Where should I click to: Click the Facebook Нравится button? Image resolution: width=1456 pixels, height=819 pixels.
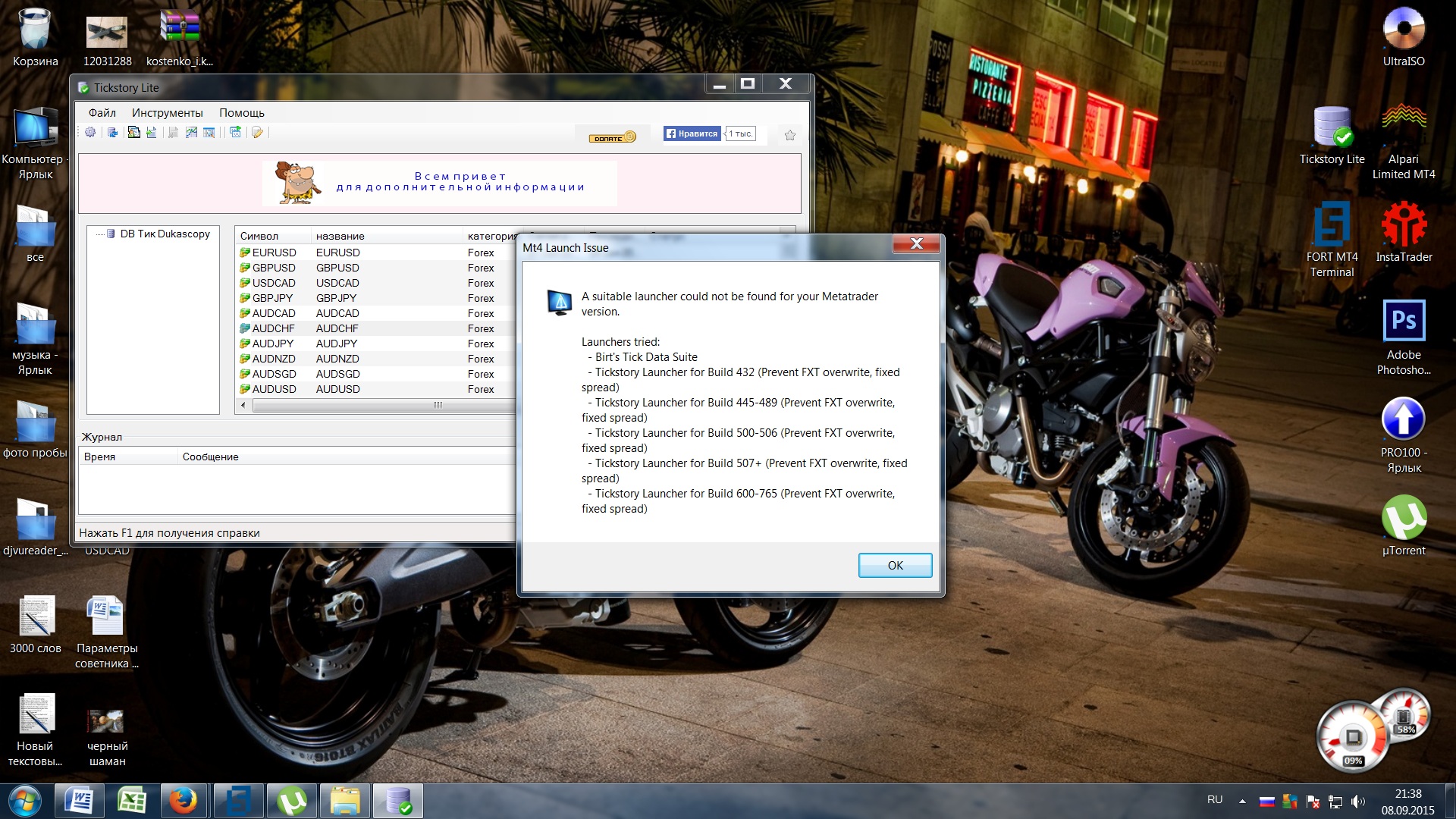tap(692, 133)
